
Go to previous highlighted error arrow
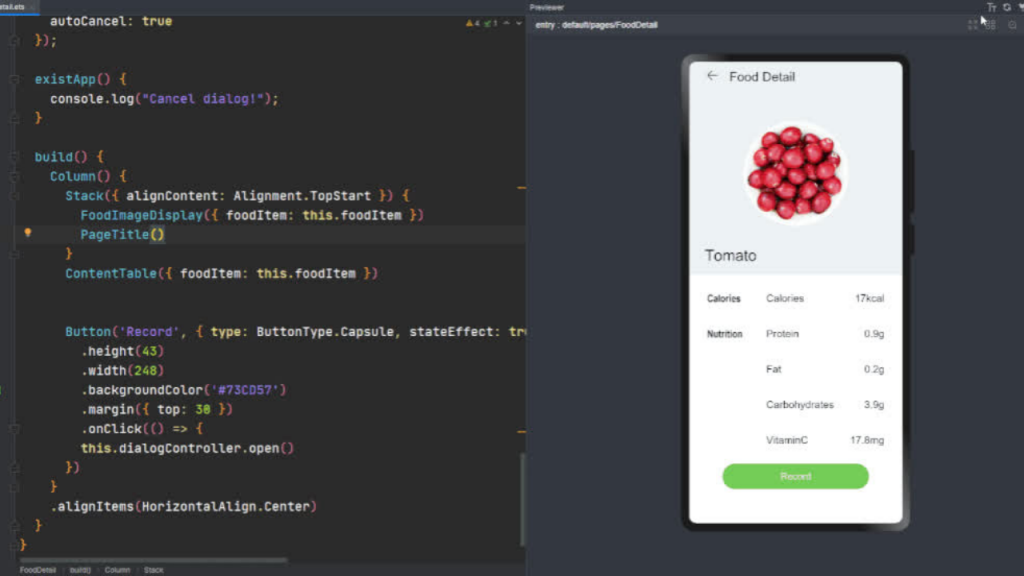click(507, 23)
